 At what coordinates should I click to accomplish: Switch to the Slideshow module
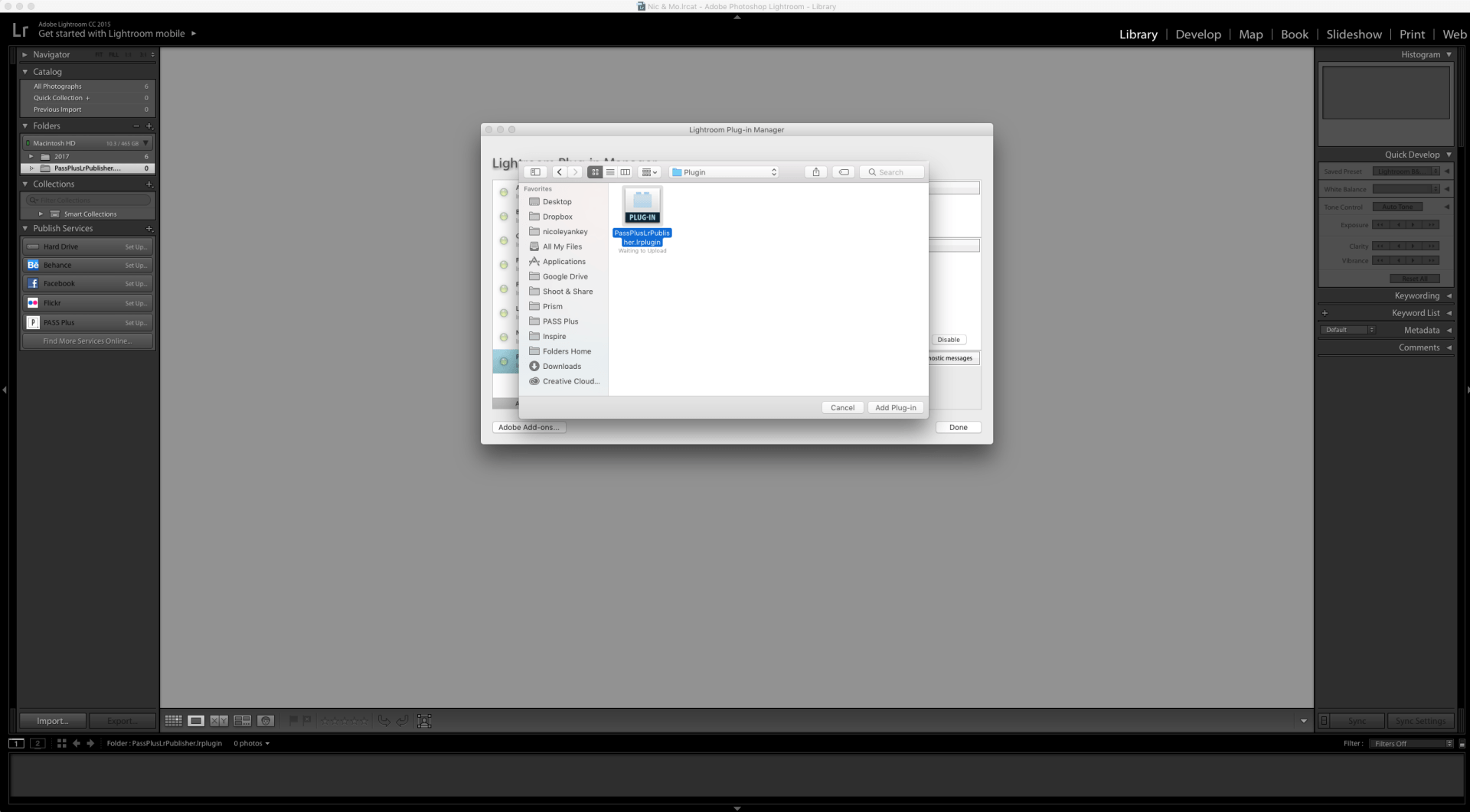[1354, 34]
